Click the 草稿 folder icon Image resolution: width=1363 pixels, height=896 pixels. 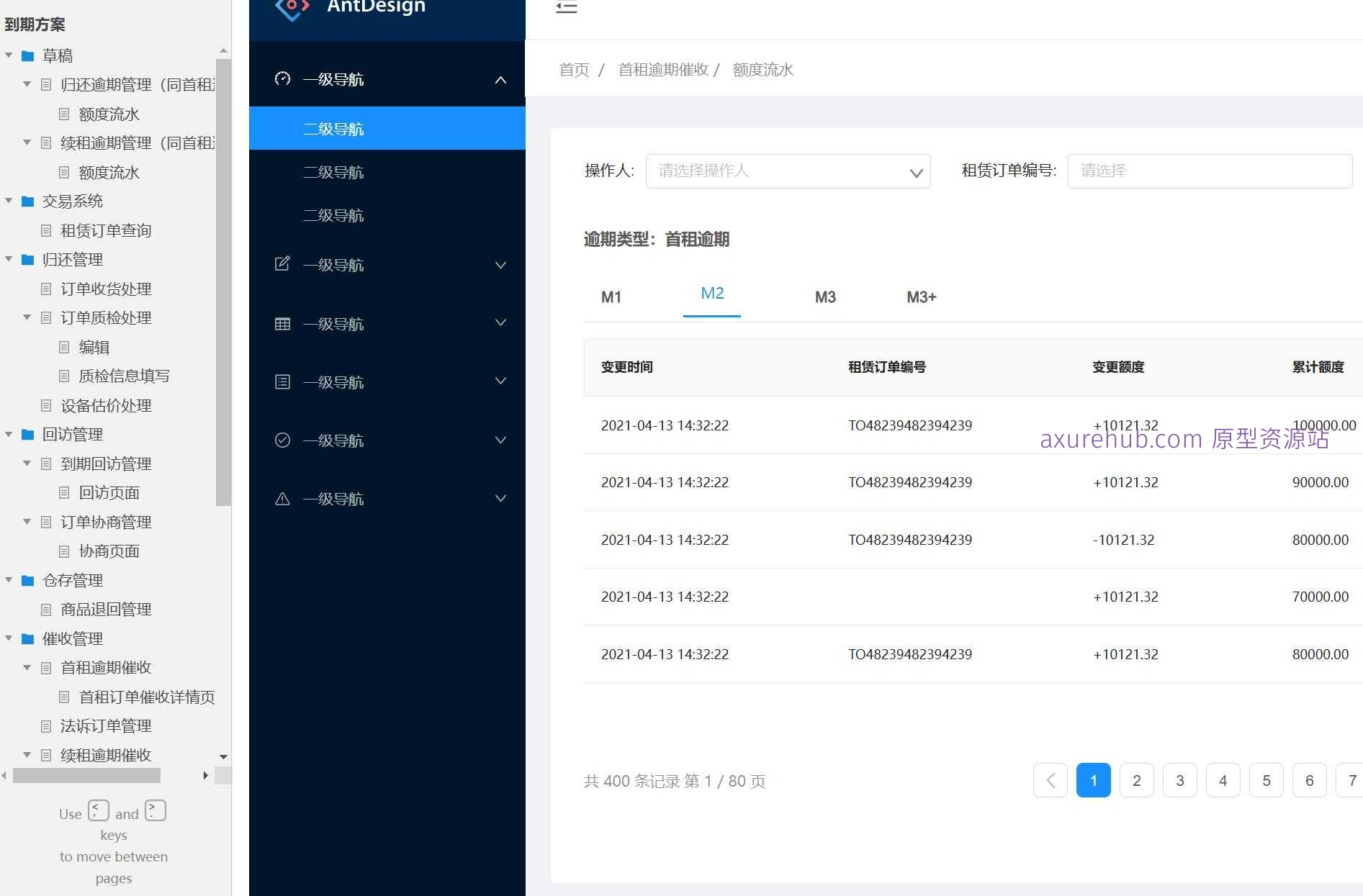coord(27,55)
